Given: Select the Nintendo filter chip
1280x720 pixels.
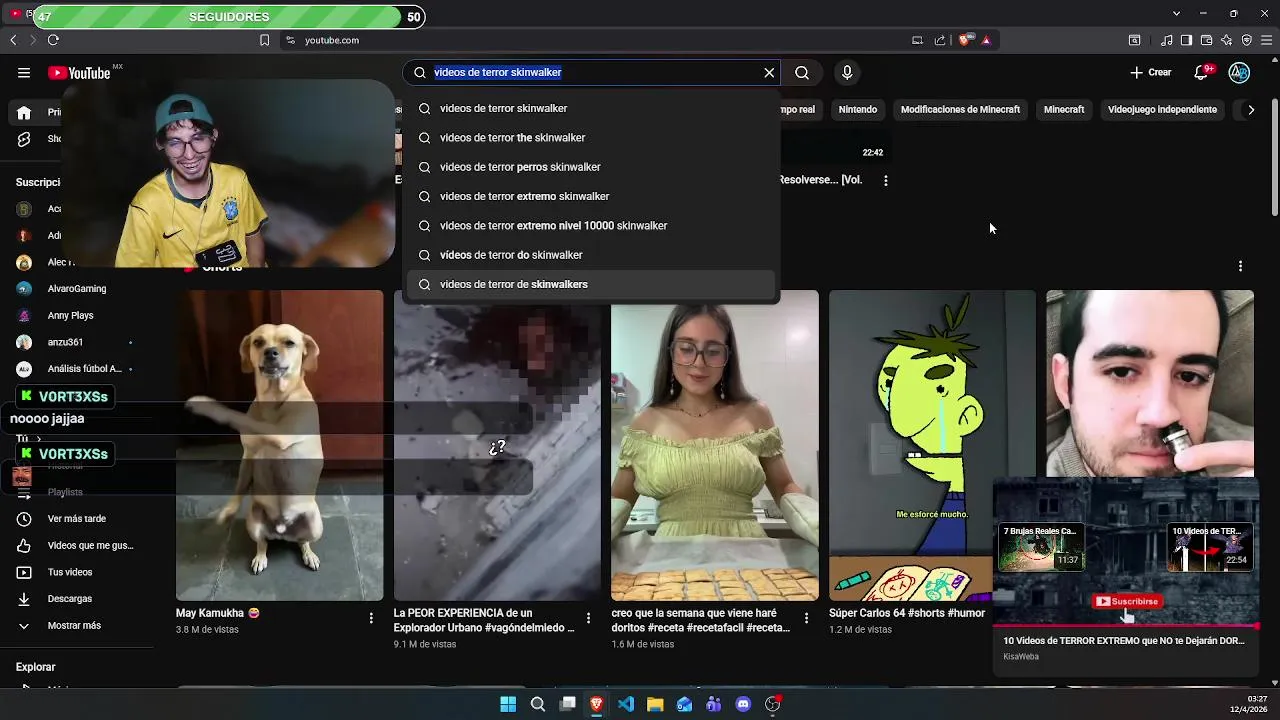Looking at the screenshot, I should 858,109.
